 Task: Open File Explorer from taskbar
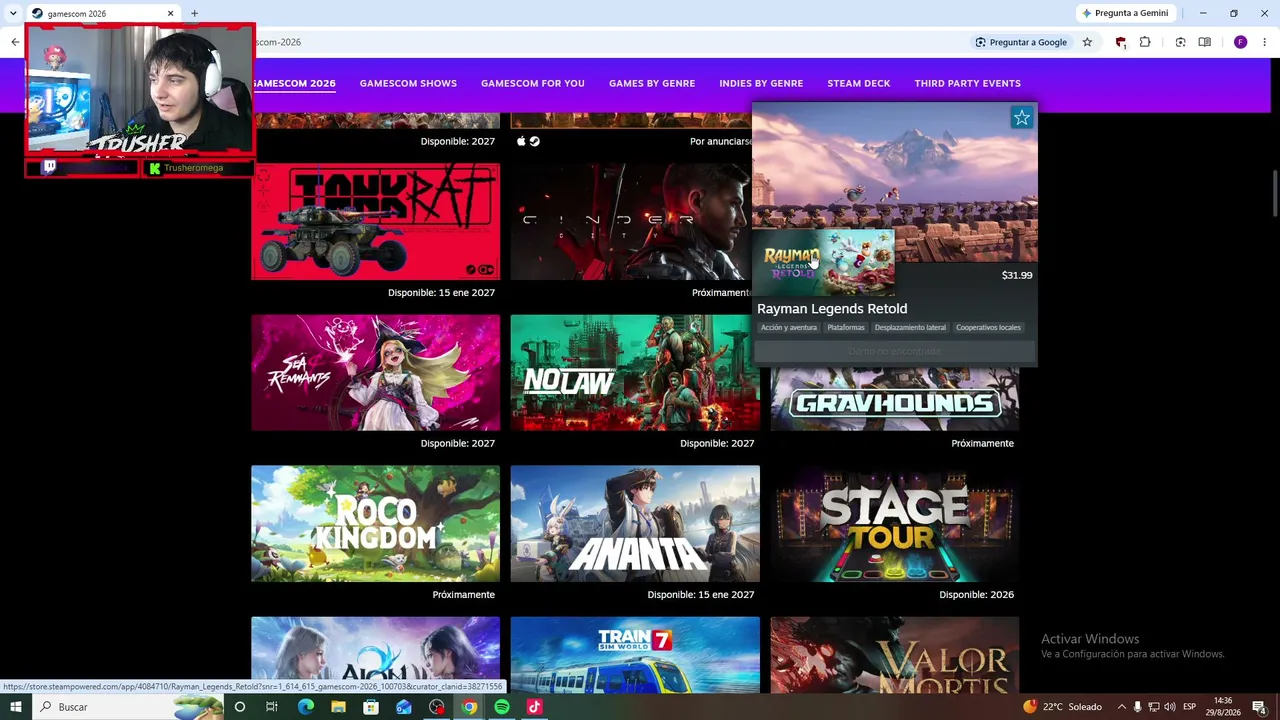[x=338, y=707]
